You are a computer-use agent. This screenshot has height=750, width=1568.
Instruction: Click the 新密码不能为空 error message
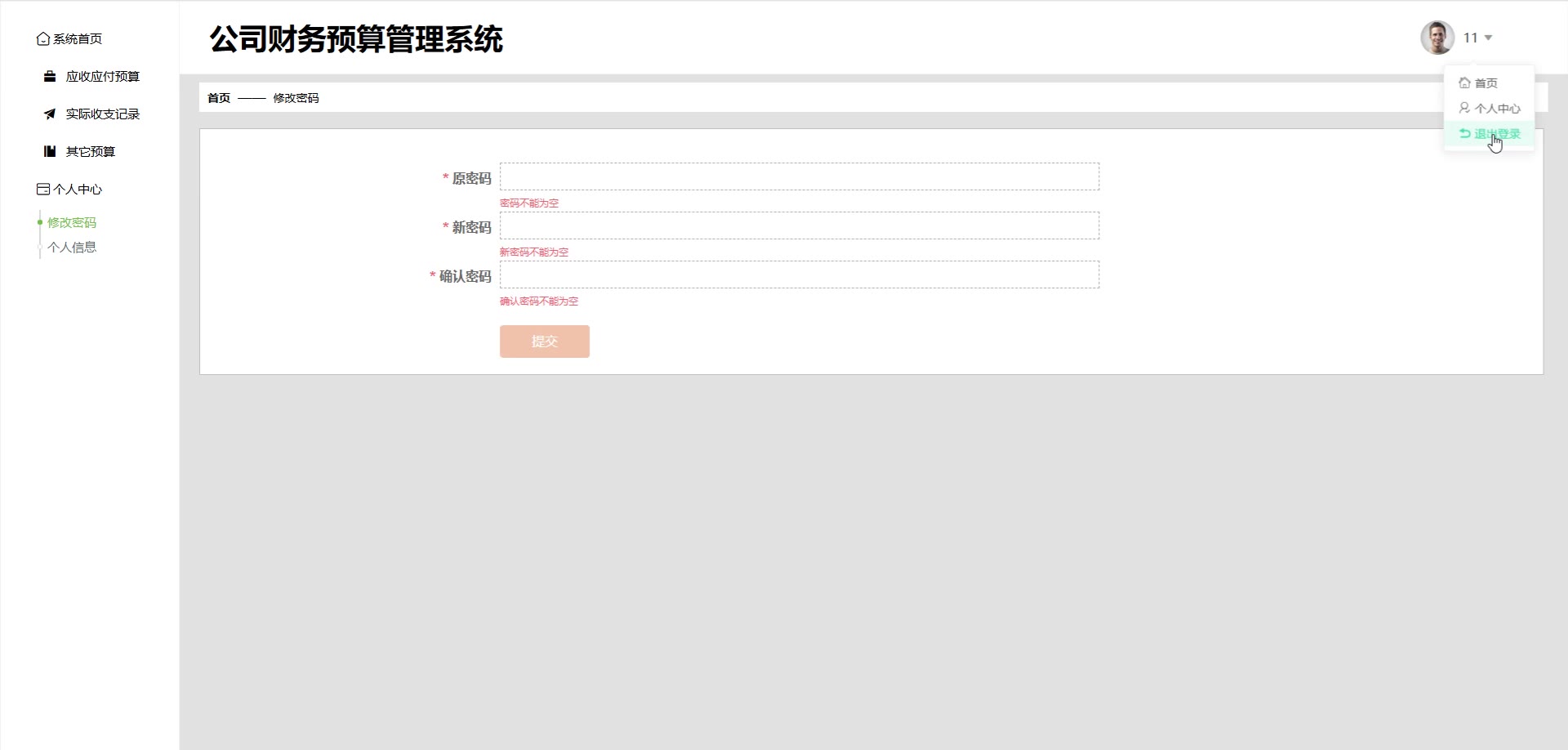click(x=534, y=252)
